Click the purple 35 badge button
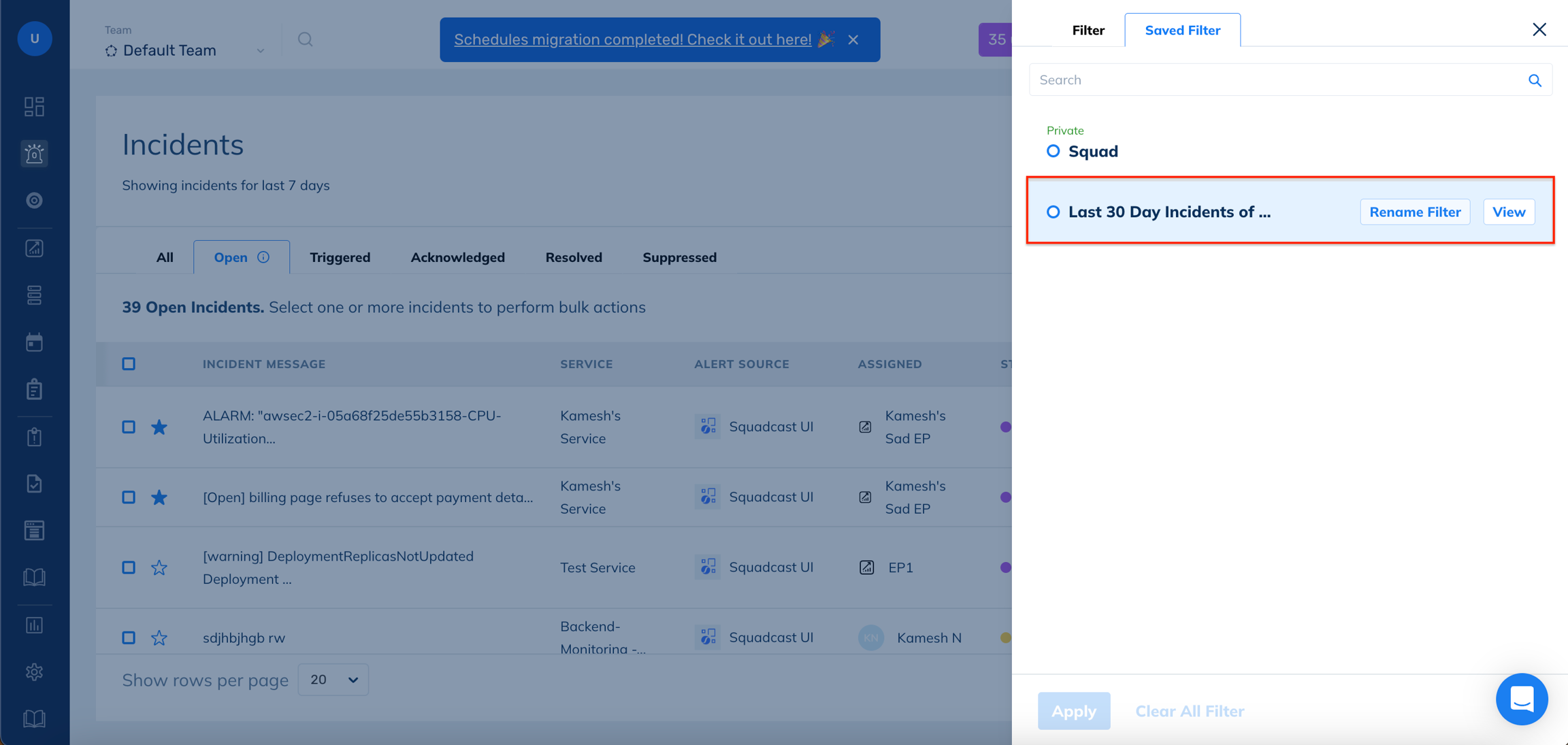 (995, 39)
